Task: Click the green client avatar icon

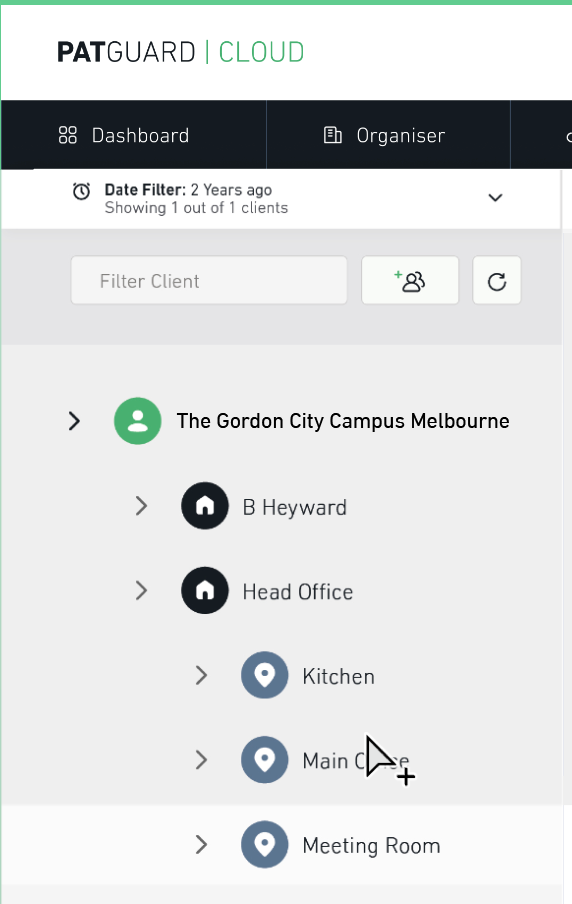Action: tap(138, 421)
